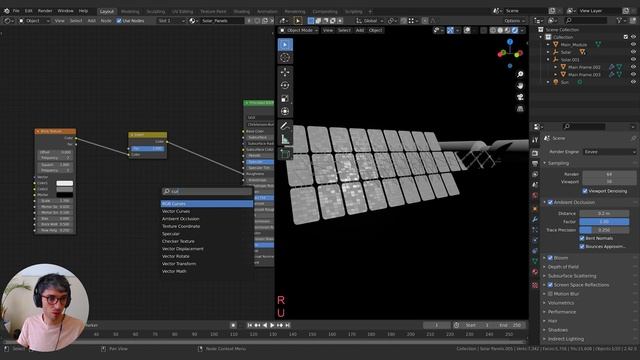Select the Move tool
This screenshot has height=360, width=640.
pyautogui.click(x=285, y=72)
